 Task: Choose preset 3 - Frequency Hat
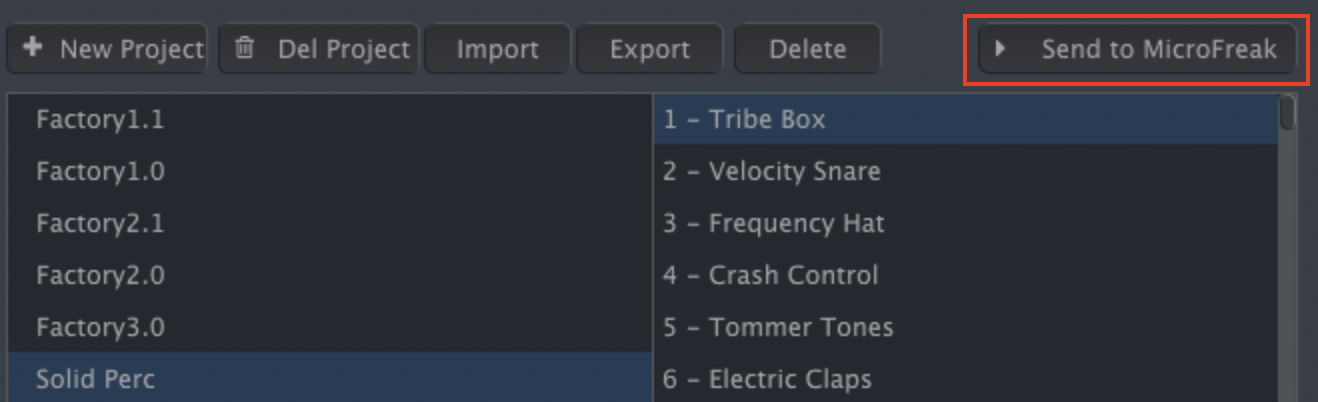966,223
